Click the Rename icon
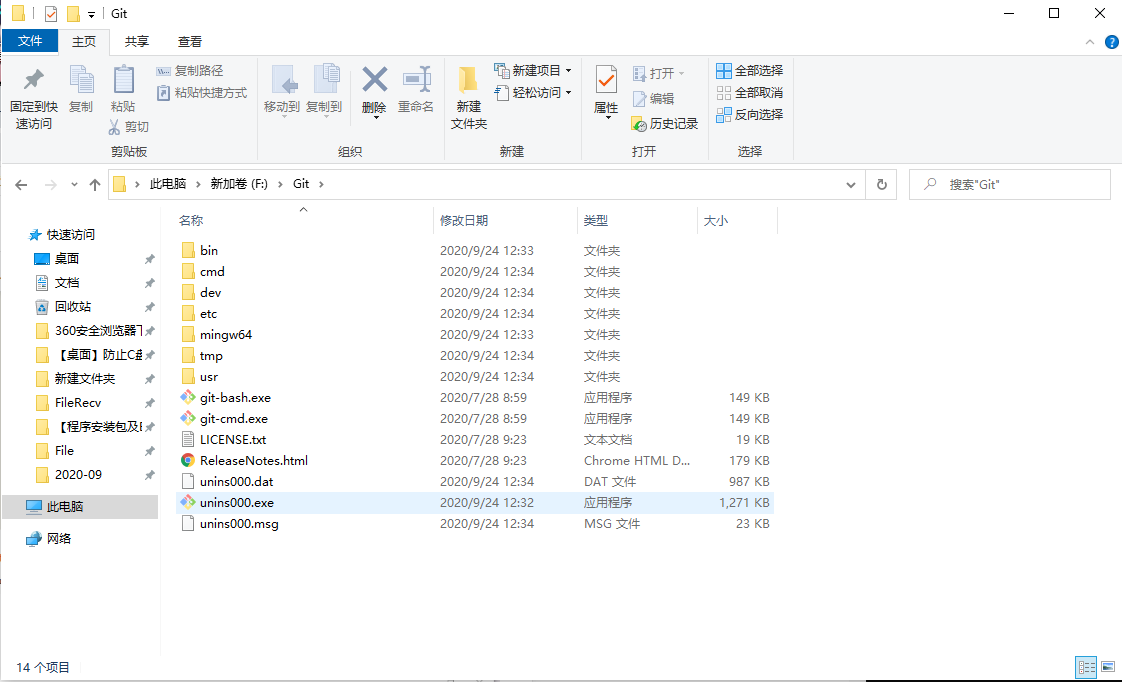 coord(416,79)
